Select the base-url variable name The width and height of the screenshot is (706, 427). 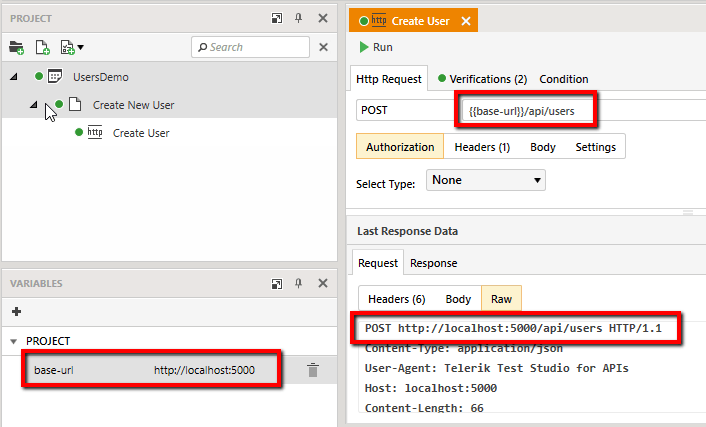coord(54,370)
